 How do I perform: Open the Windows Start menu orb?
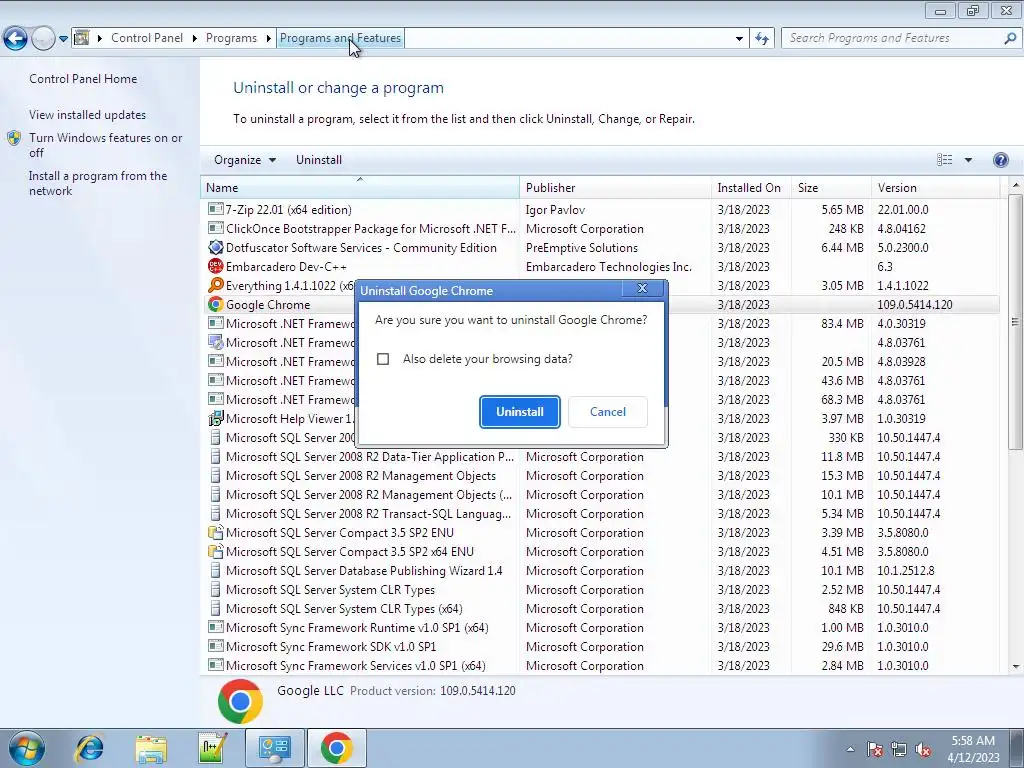pos(27,748)
